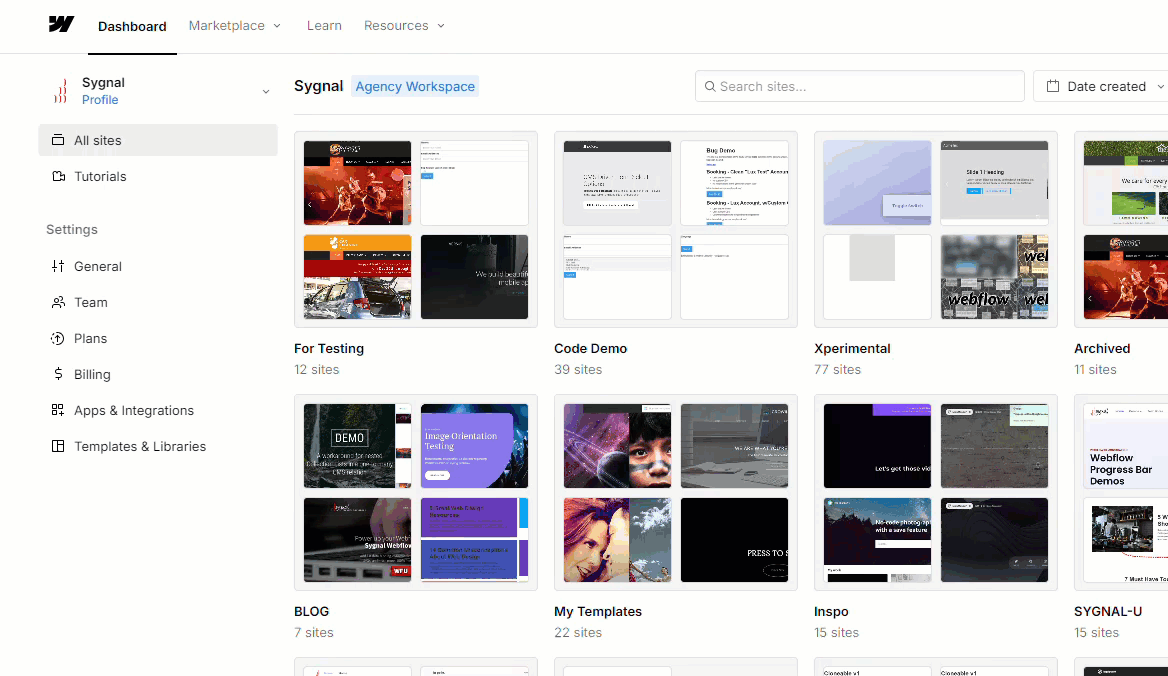Click the Webflow logo icon
Screen dimensions: 1168x676
[61, 25]
